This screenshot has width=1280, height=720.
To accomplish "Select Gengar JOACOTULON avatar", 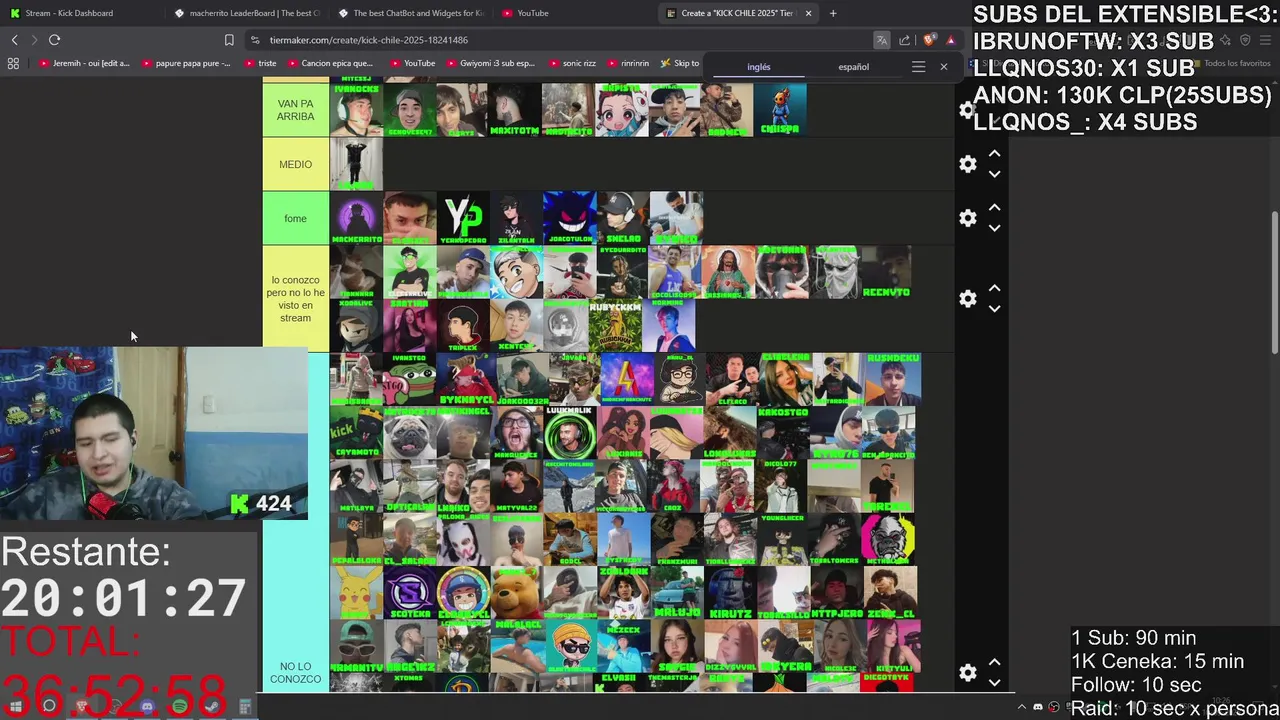I will (569, 218).
